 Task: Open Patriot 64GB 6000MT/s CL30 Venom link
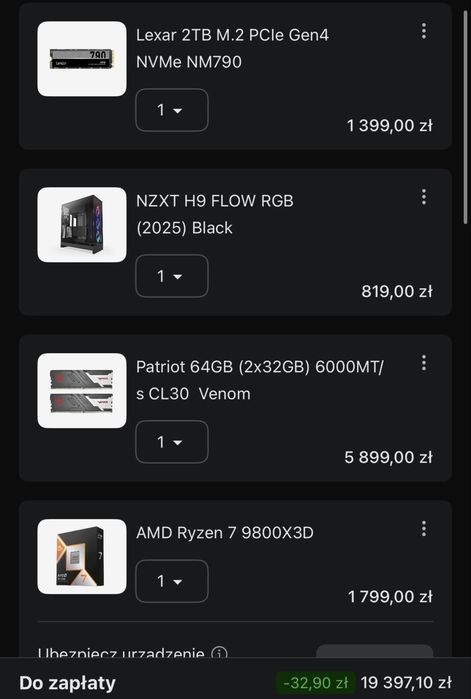(x=260, y=380)
